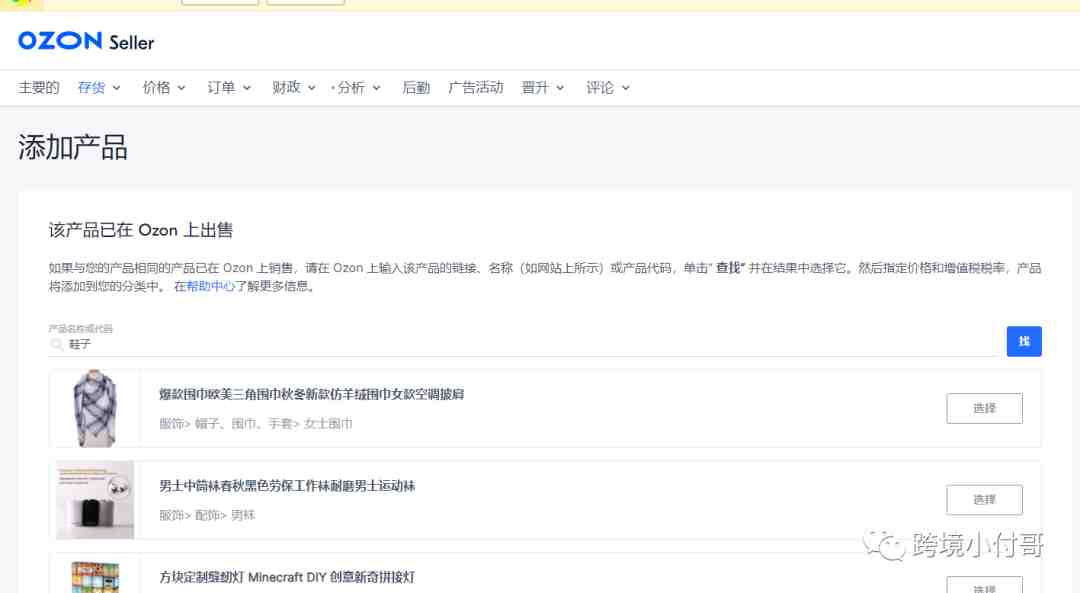The height and width of the screenshot is (593, 1080).
Task: Expand the 订单 dropdown menu
Action: point(229,87)
